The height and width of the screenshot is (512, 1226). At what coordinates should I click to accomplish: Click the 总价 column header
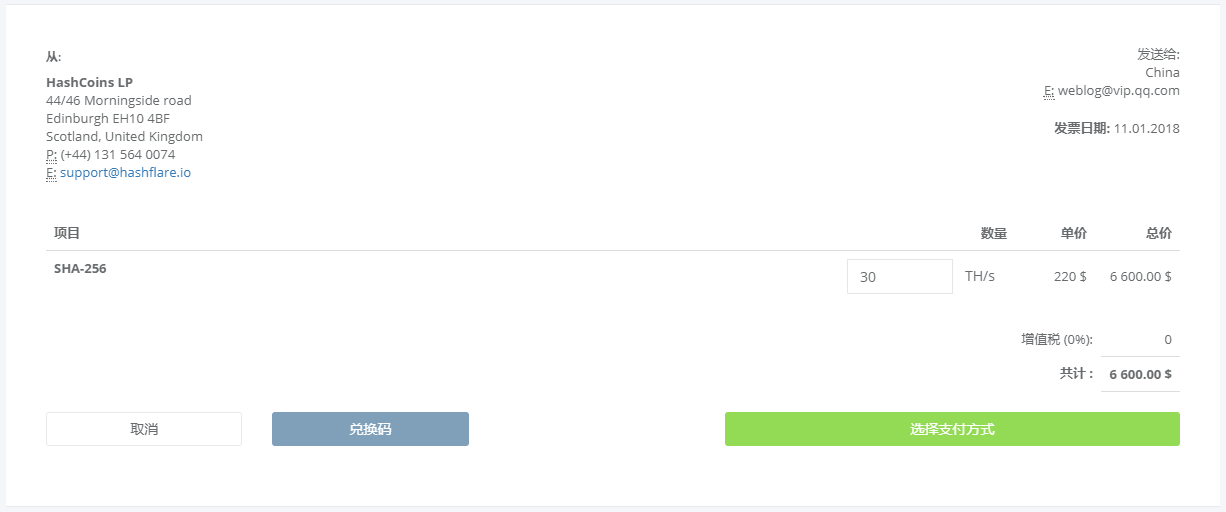pos(1158,233)
